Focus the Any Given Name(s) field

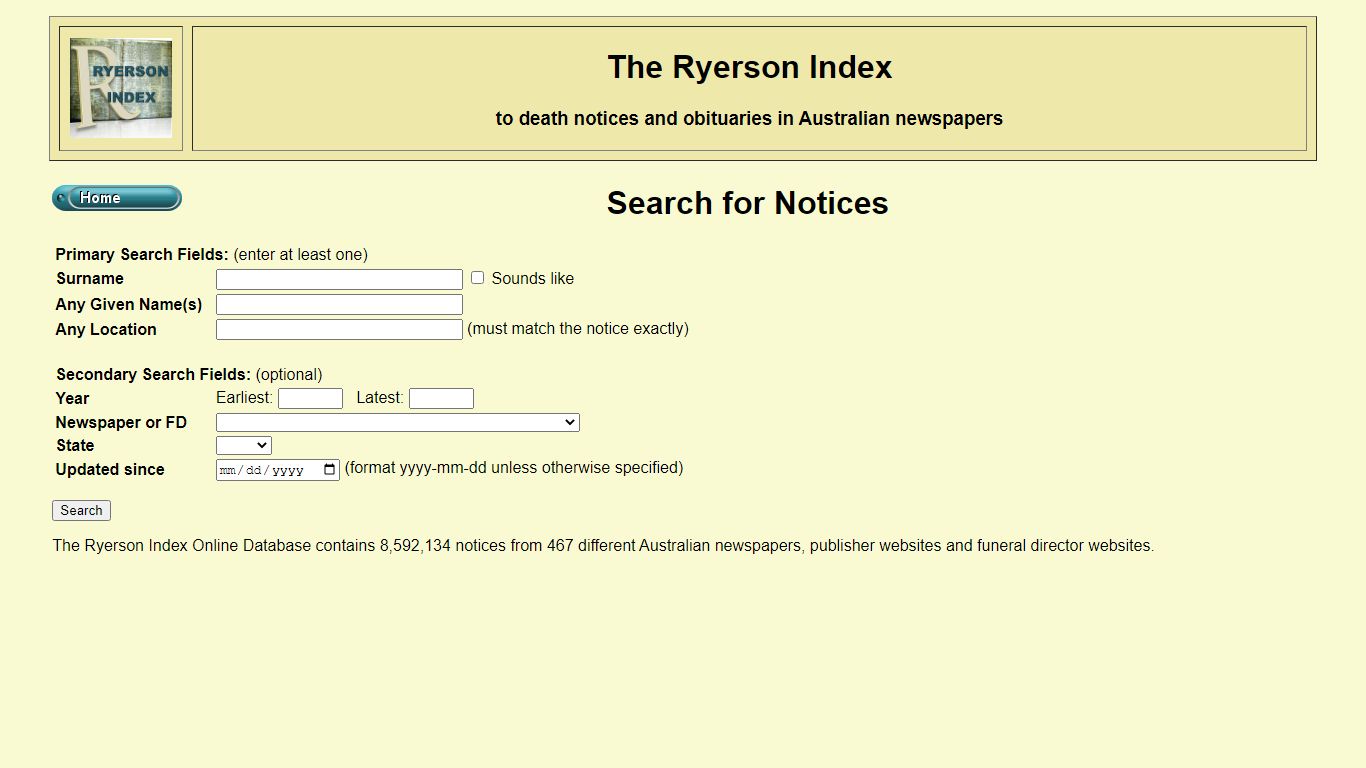pyautogui.click(x=339, y=304)
